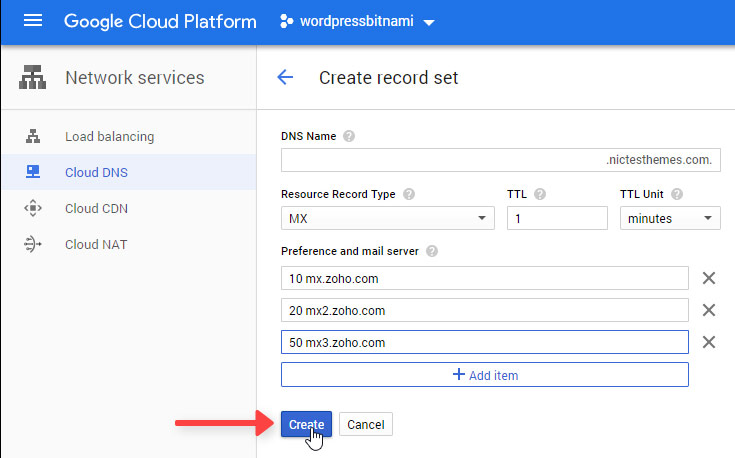Select Cloud DNS in sidebar
735x458 pixels.
[x=129, y=172]
